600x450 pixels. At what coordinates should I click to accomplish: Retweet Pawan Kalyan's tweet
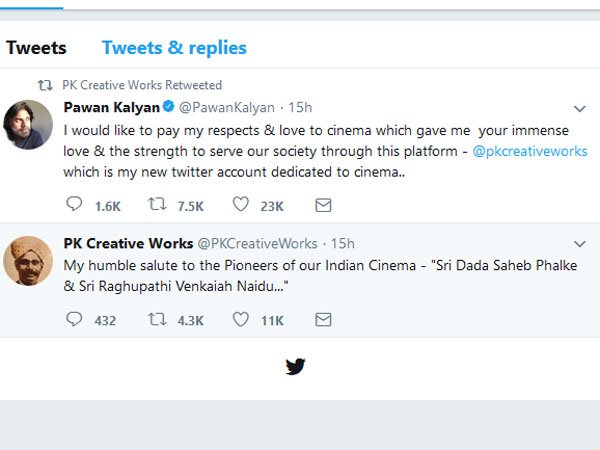click(157, 205)
